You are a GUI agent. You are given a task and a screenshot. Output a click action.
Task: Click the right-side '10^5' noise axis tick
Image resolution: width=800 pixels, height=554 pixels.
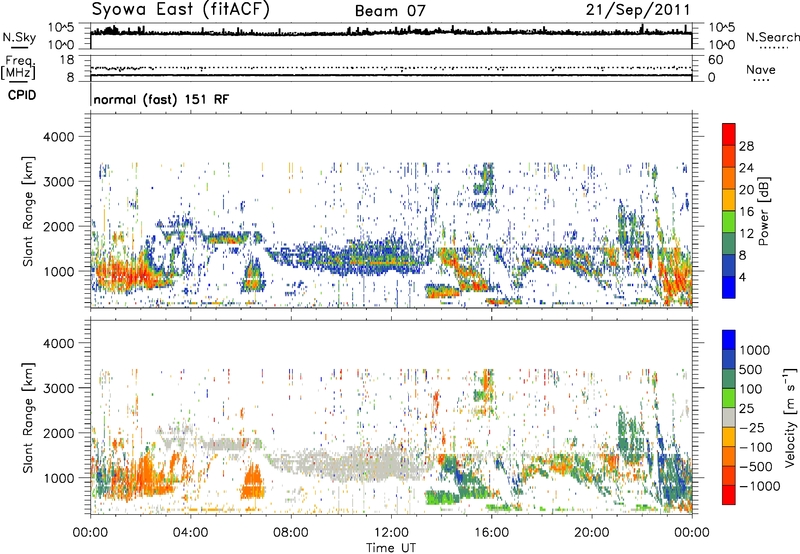point(722,27)
